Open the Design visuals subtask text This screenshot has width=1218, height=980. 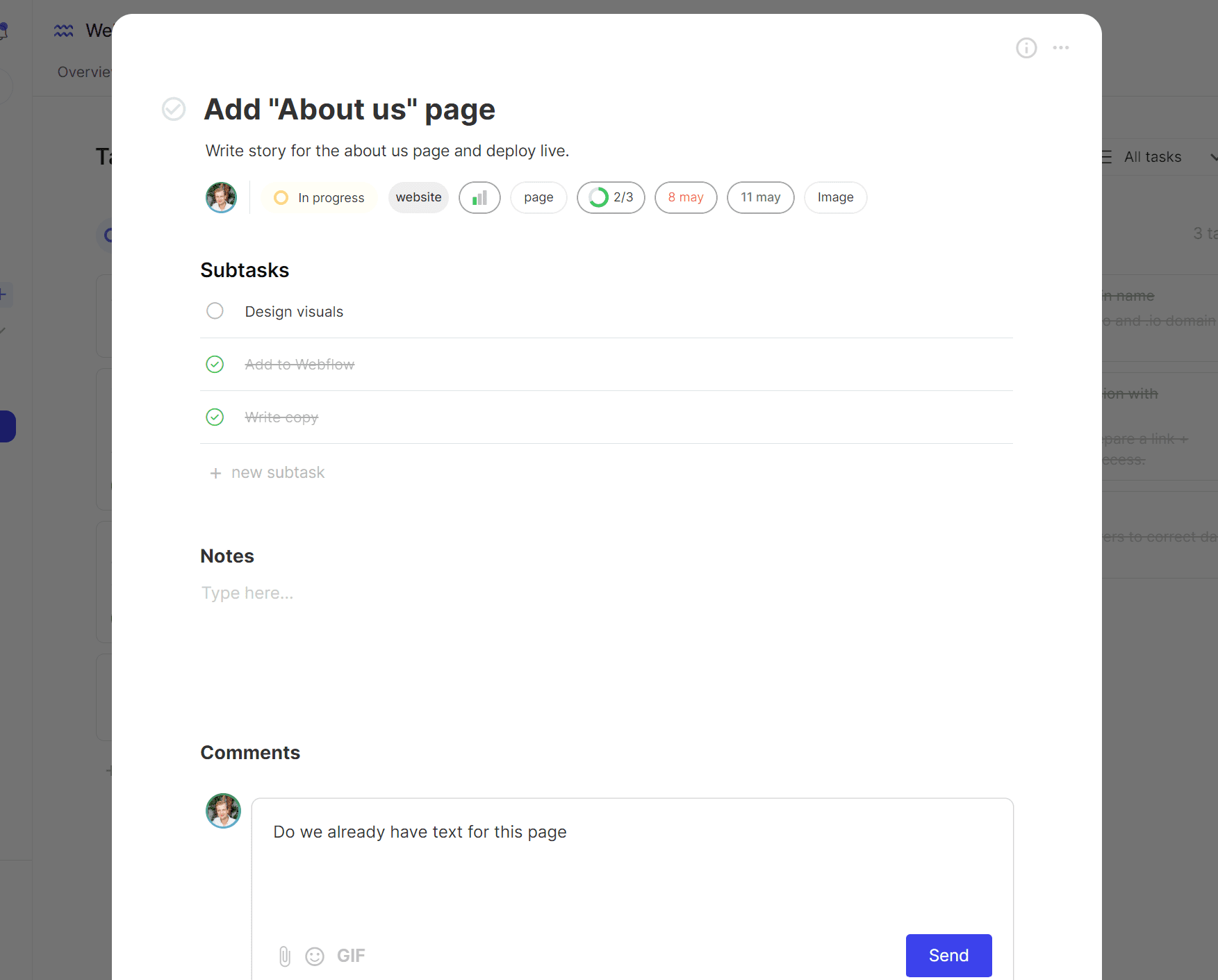pyautogui.click(x=294, y=312)
